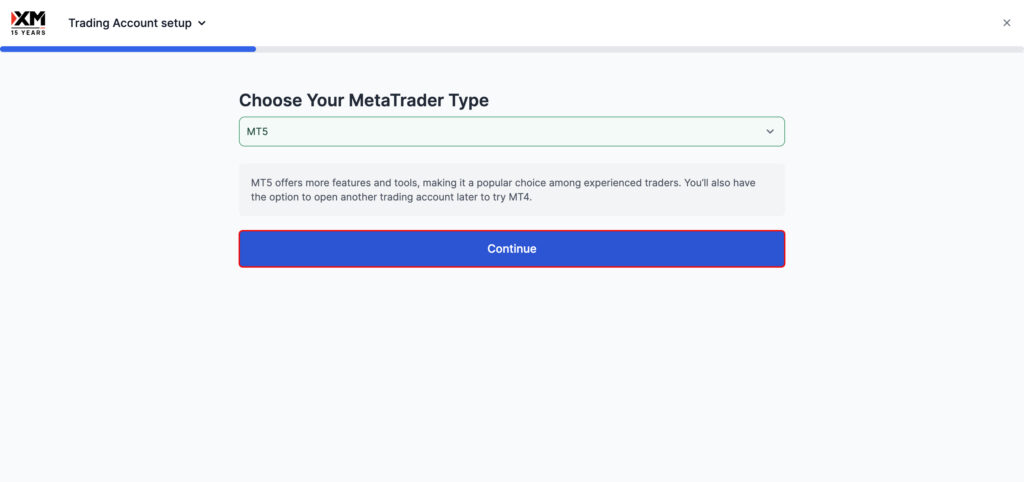Click the 15 YEARS badge under the logo

point(28,32)
